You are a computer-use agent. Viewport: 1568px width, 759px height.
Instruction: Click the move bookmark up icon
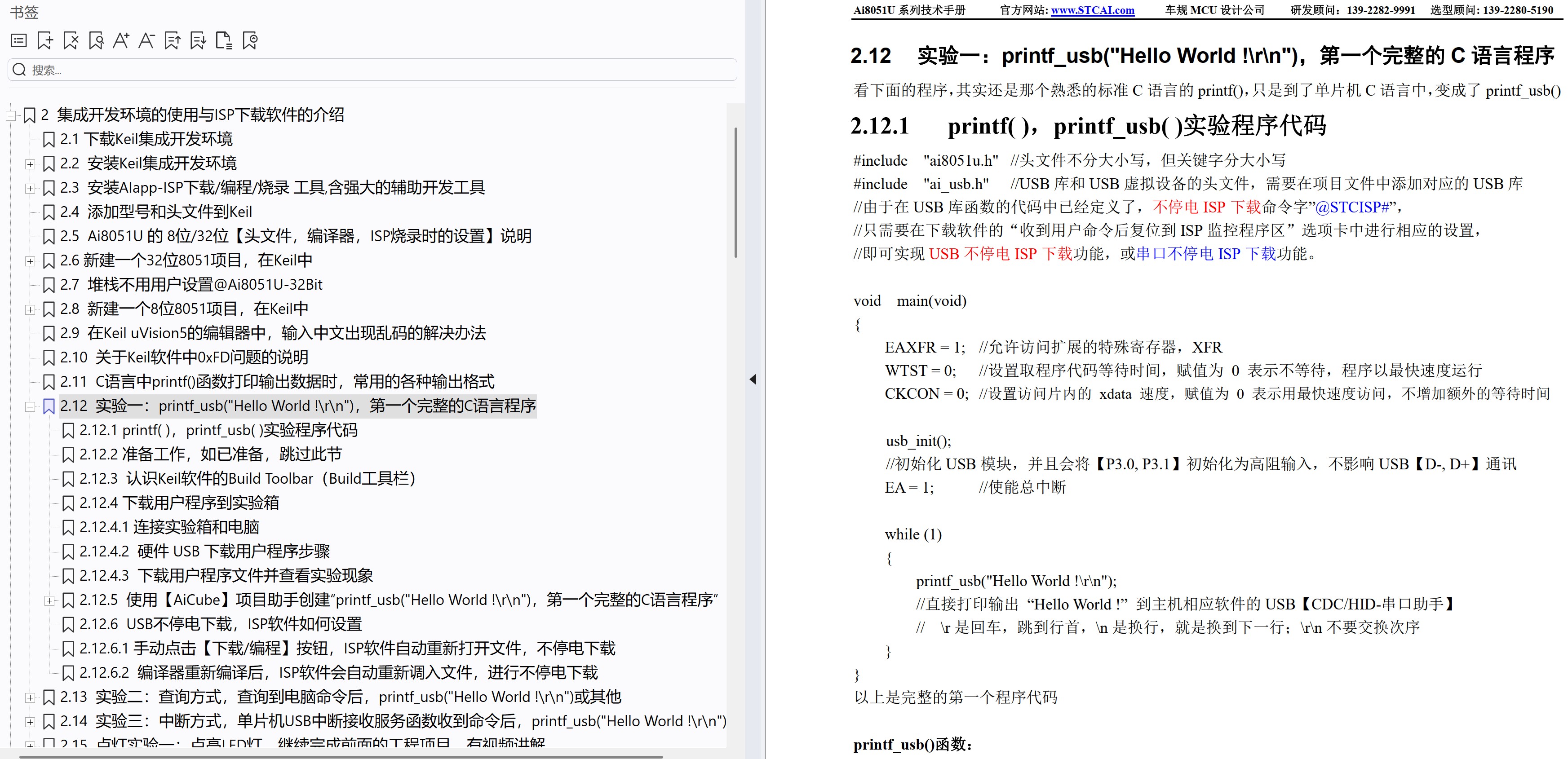(x=173, y=41)
